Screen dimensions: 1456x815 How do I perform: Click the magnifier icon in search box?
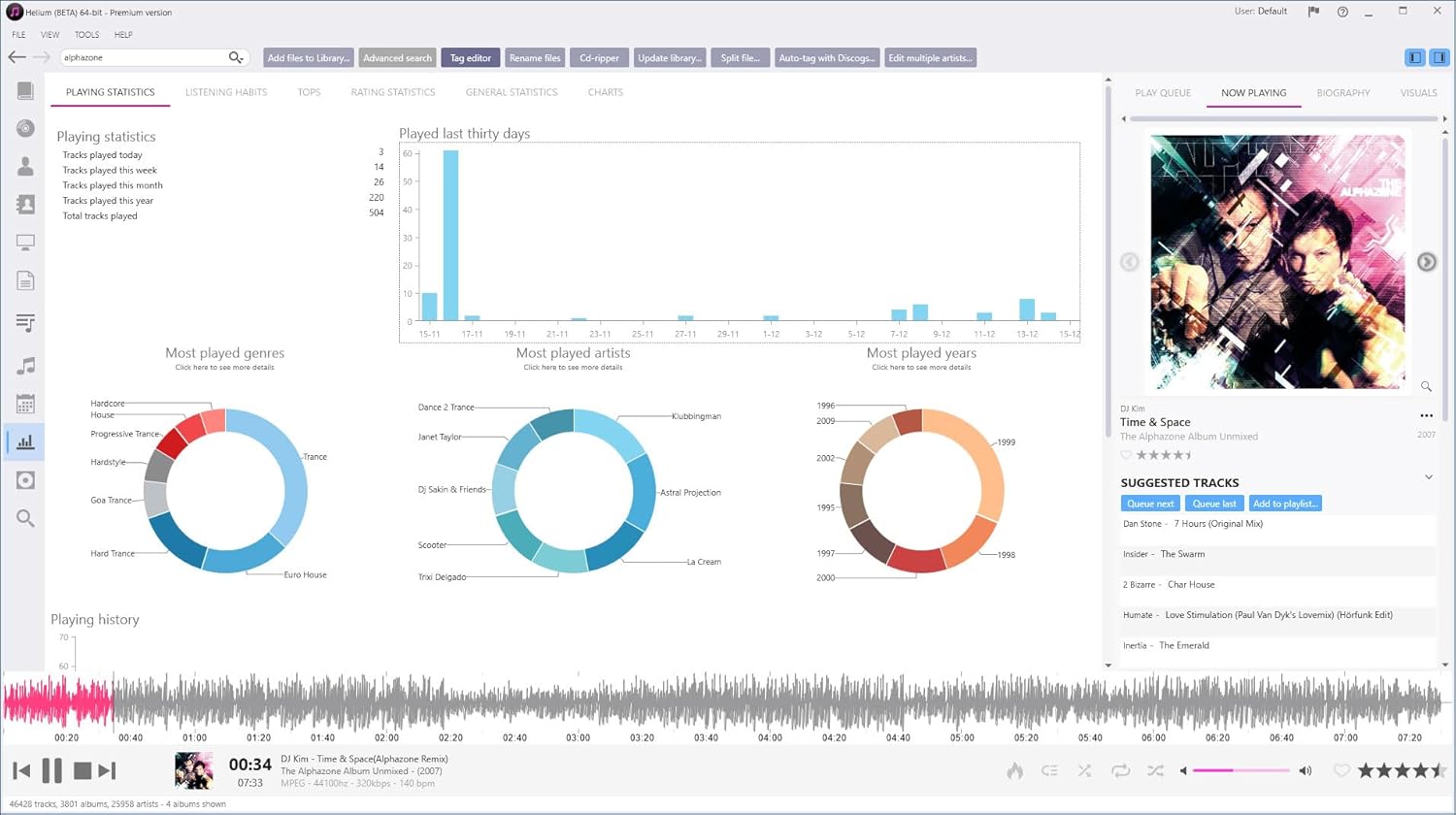pyautogui.click(x=235, y=58)
